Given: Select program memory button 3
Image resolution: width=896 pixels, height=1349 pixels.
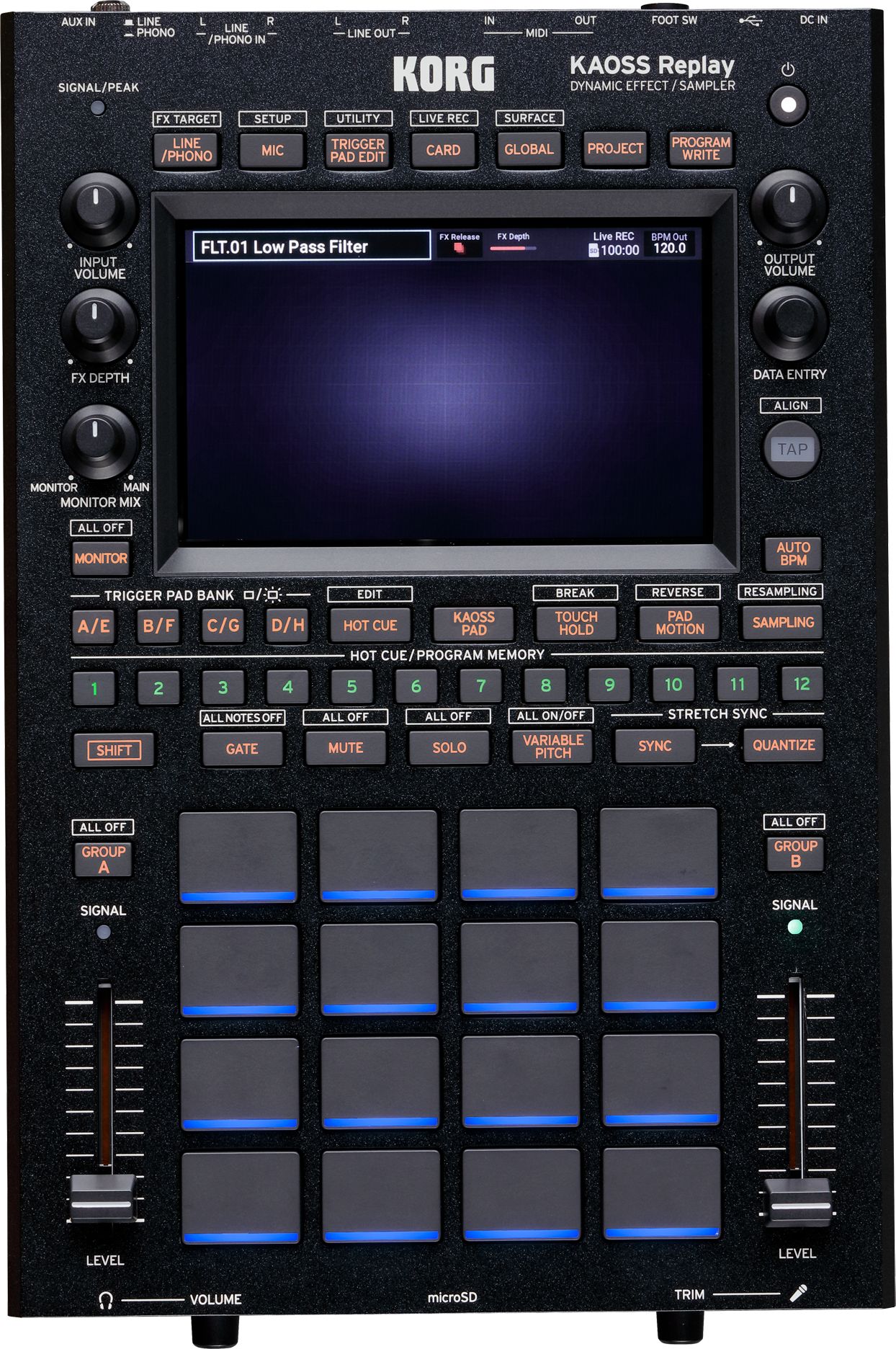Looking at the screenshot, I should (223, 687).
